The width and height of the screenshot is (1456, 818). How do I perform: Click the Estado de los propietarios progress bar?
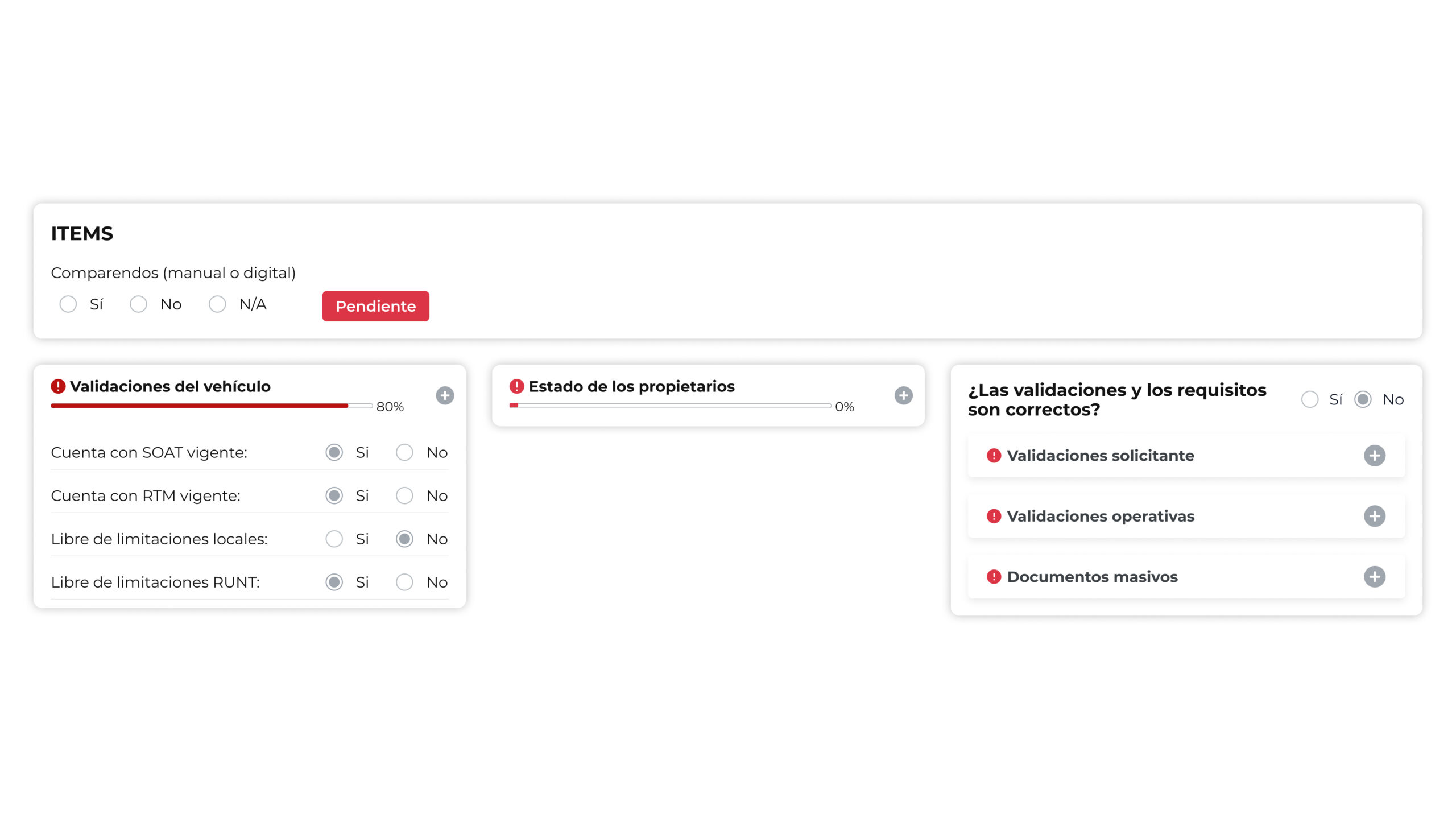670,406
